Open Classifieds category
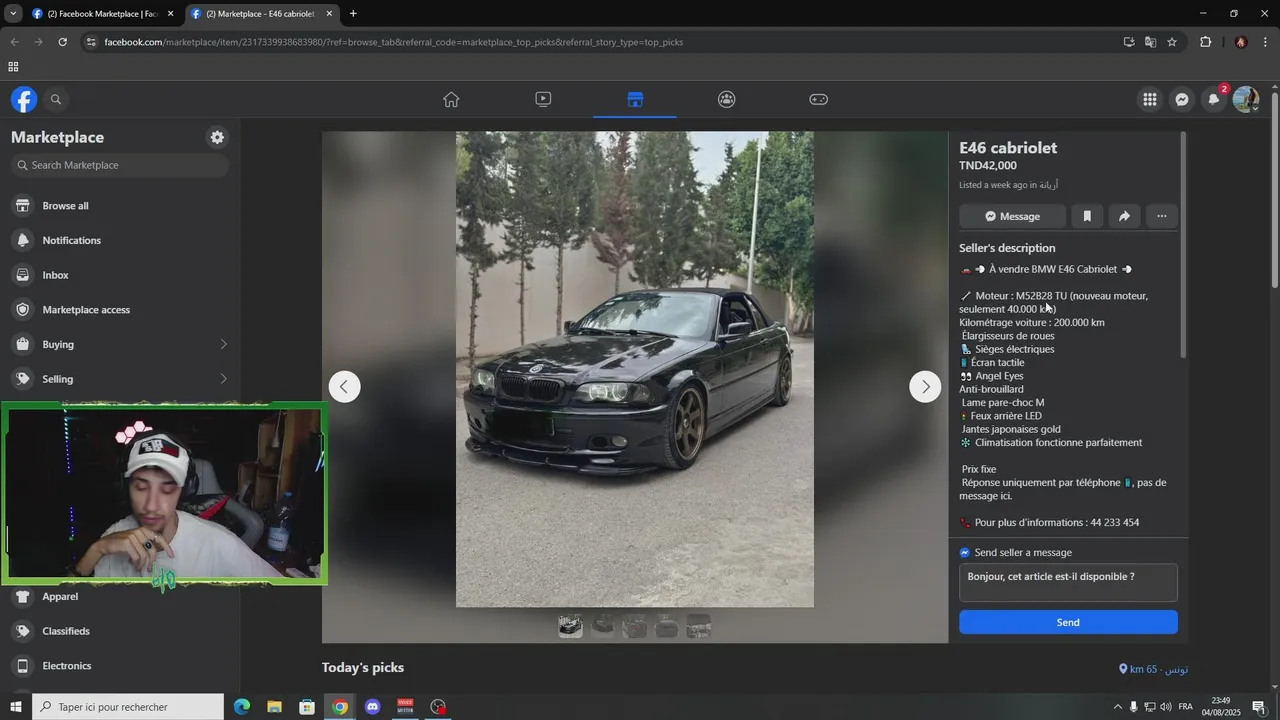Viewport: 1280px width, 720px height. 120,631
